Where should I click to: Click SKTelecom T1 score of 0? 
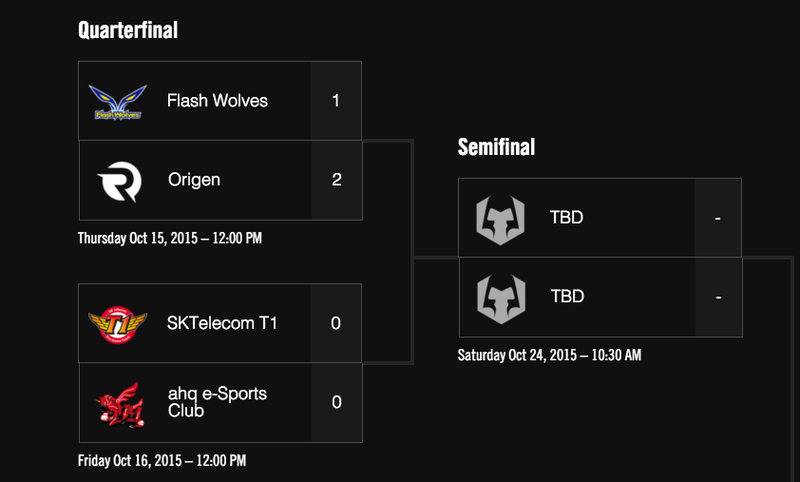[x=336, y=323]
